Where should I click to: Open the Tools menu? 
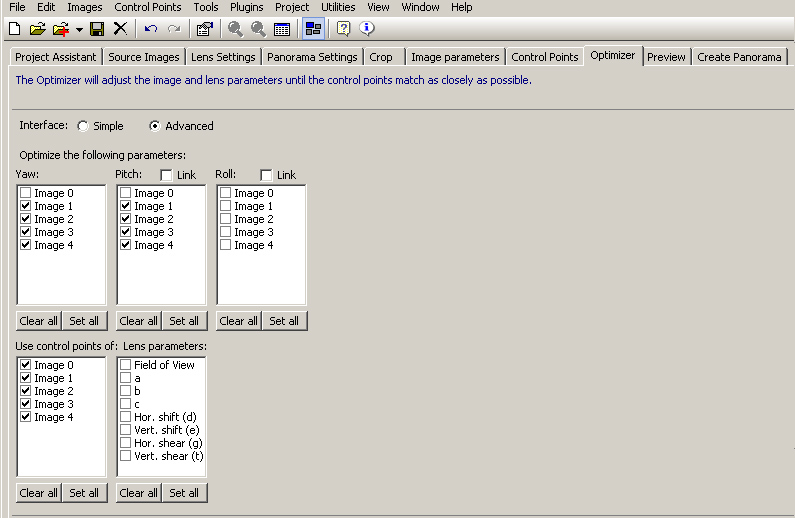[x=206, y=7]
